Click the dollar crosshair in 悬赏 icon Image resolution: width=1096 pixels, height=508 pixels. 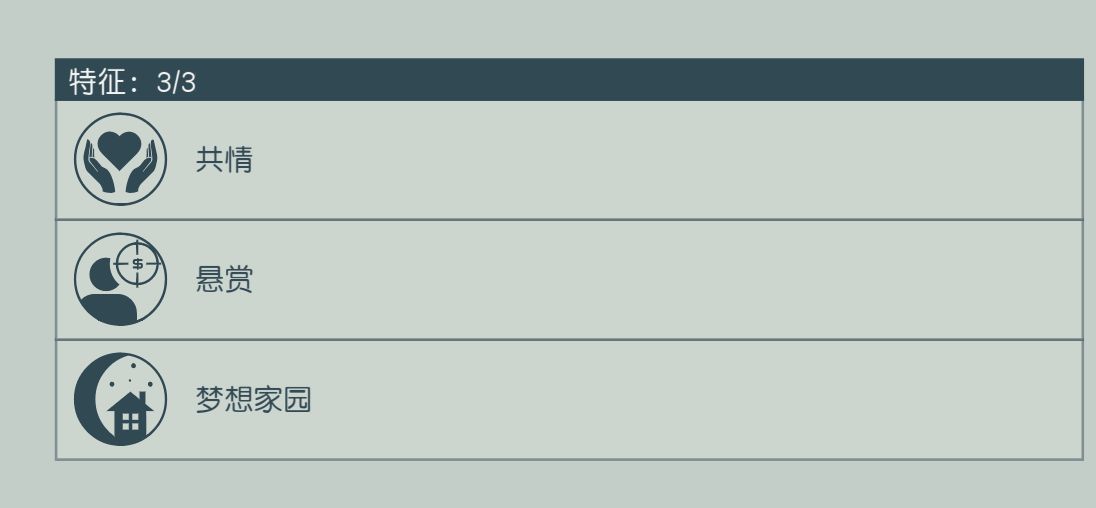[137, 264]
